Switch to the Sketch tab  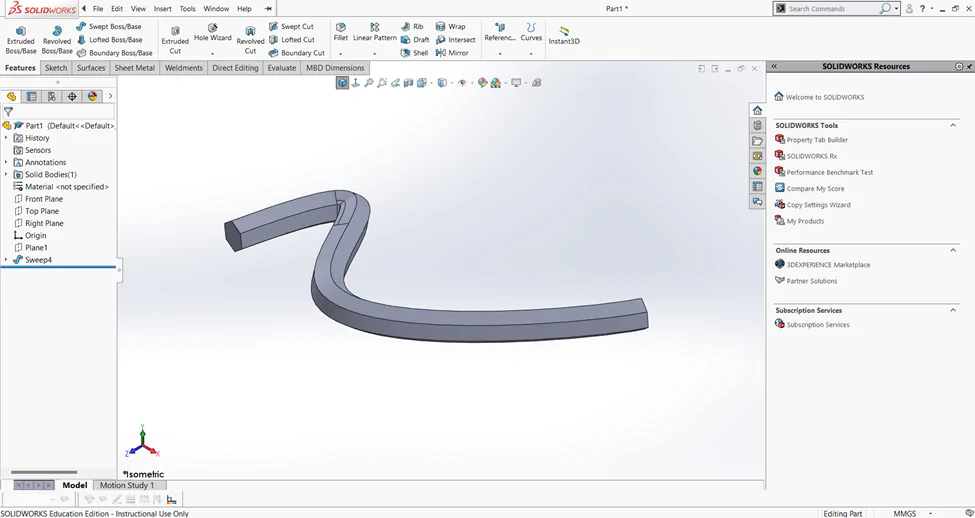56,68
